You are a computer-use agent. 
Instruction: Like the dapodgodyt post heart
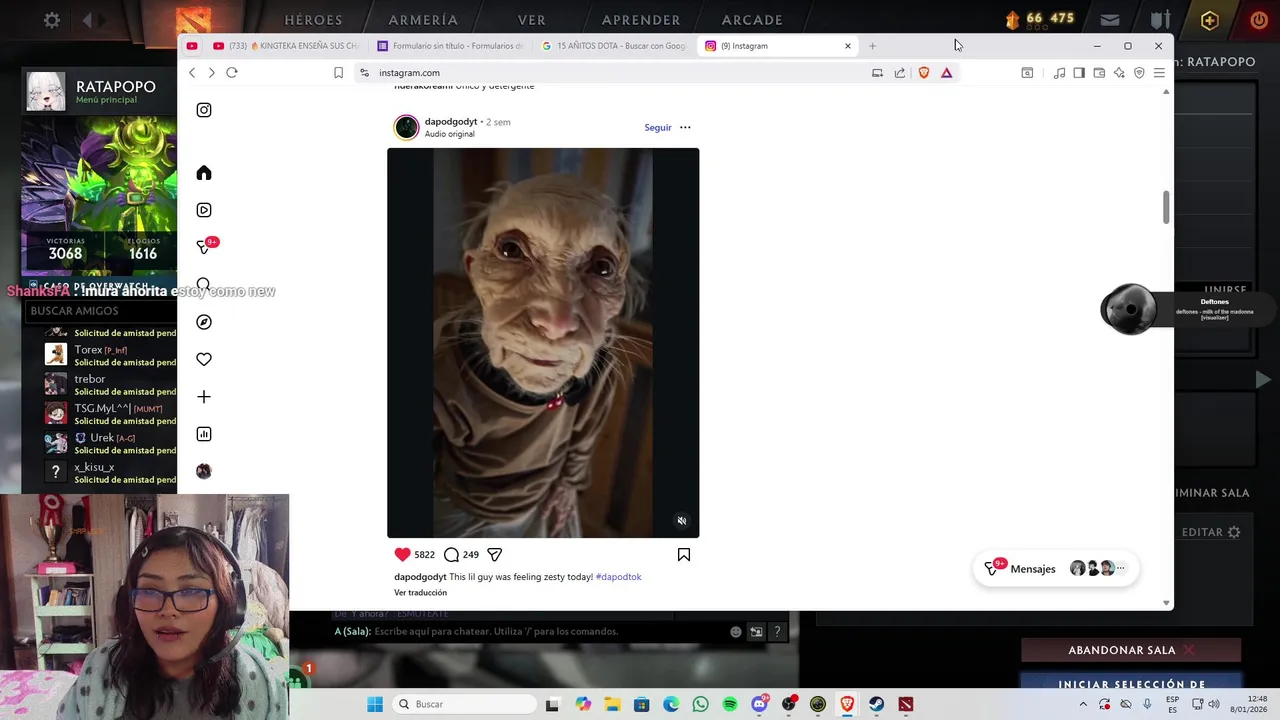(402, 554)
